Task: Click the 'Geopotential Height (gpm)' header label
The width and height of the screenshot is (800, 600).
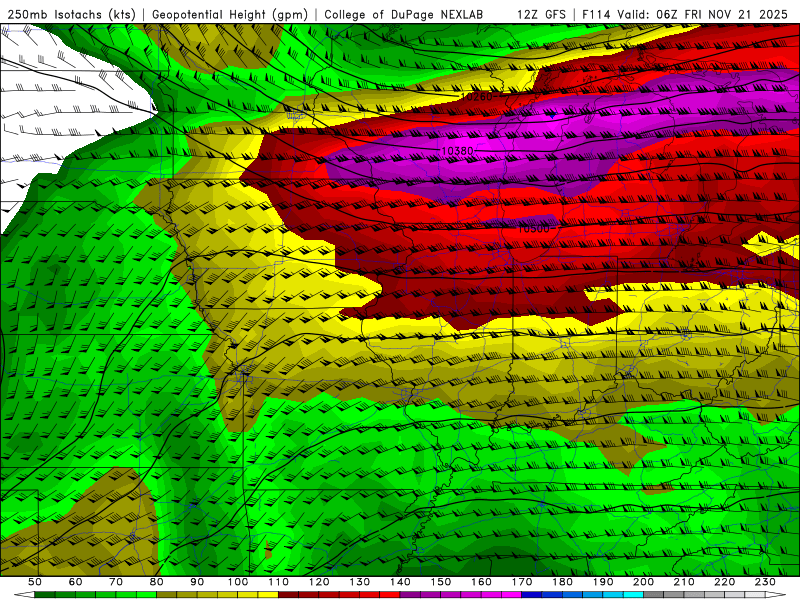Action: tap(230, 15)
